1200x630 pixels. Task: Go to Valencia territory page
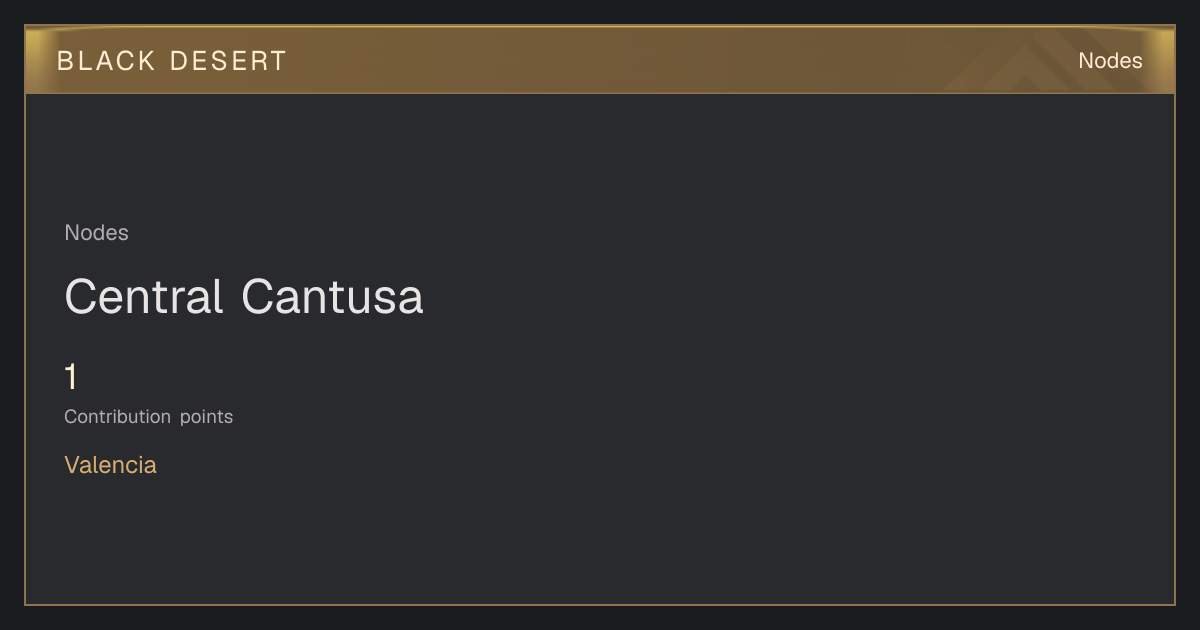coord(110,465)
